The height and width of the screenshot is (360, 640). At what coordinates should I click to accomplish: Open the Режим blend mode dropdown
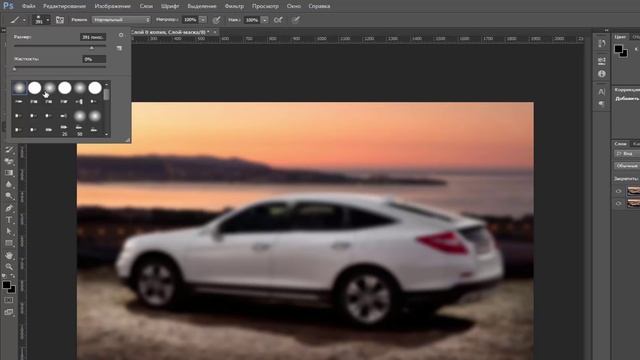point(121,20)
